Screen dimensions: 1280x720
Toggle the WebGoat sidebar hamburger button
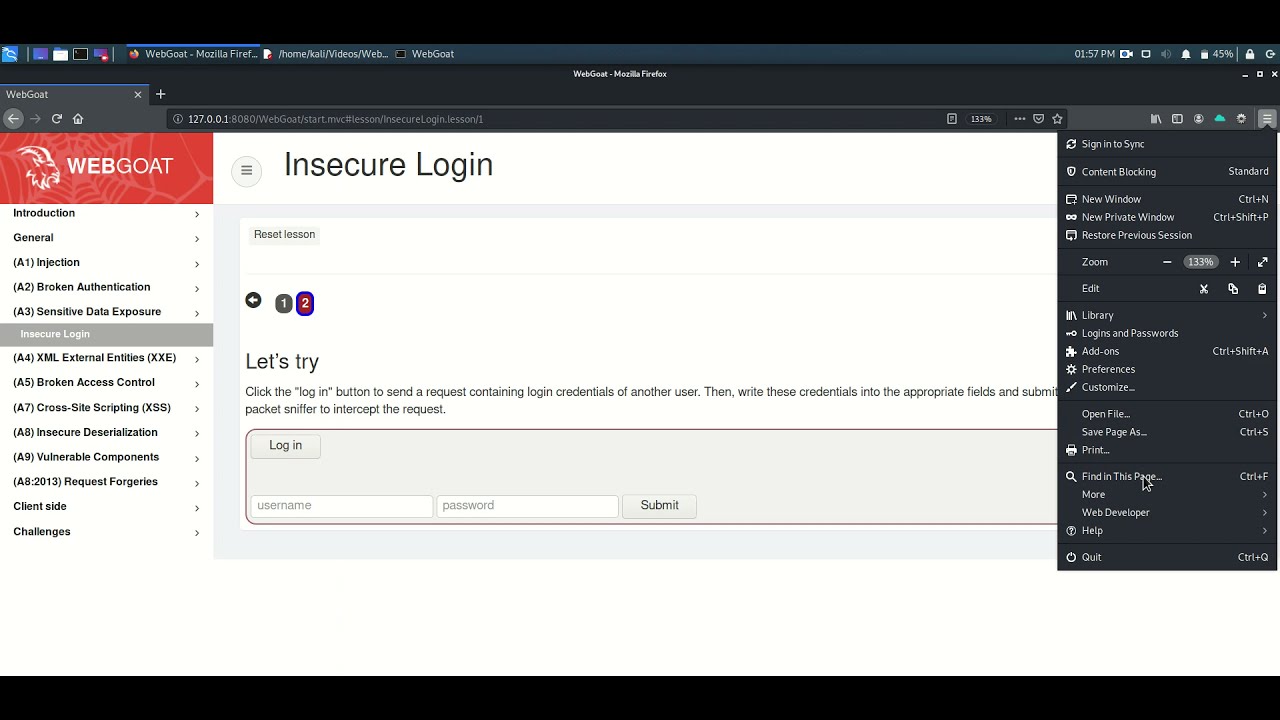point(246,170)
